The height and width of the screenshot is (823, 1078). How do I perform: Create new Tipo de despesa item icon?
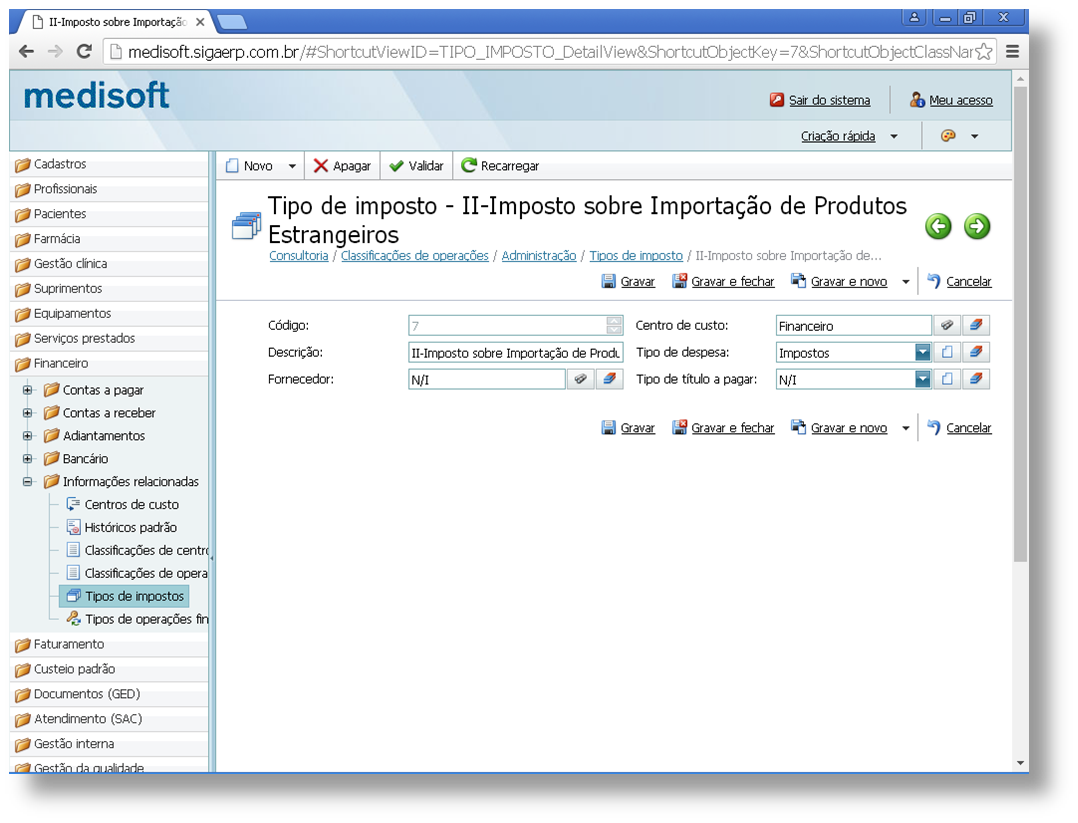pyautogui.click(x=947, y=352)
